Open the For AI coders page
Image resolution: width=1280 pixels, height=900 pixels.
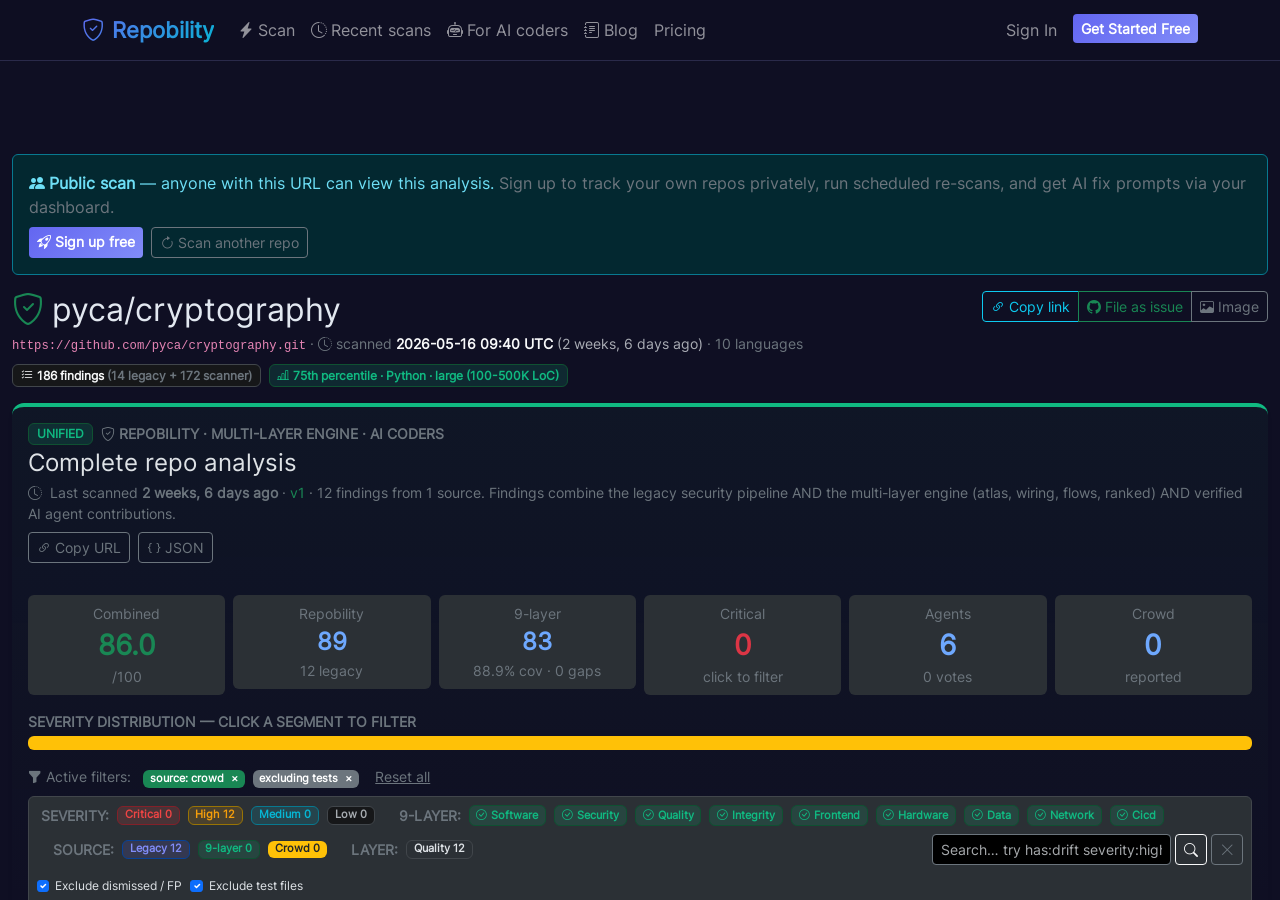[507, 30]
